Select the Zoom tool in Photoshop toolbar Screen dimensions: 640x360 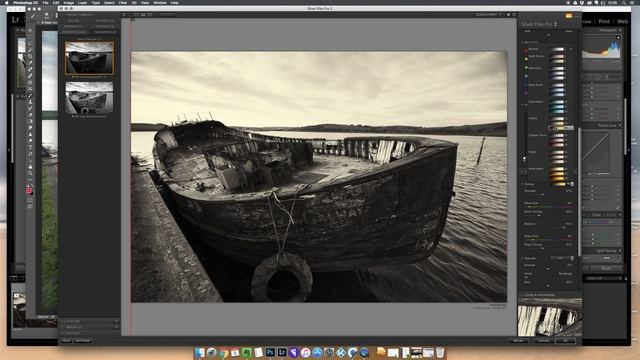click(30, 173)
